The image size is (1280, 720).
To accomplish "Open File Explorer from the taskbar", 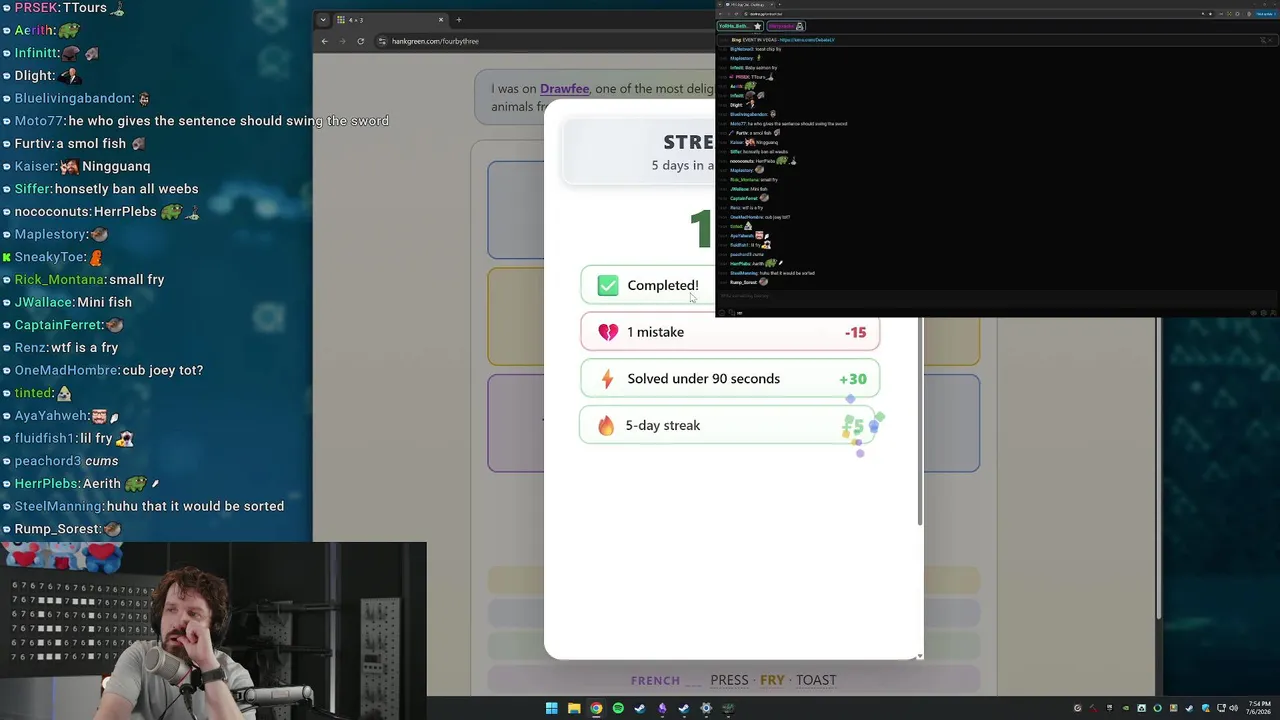I will 574,708.
